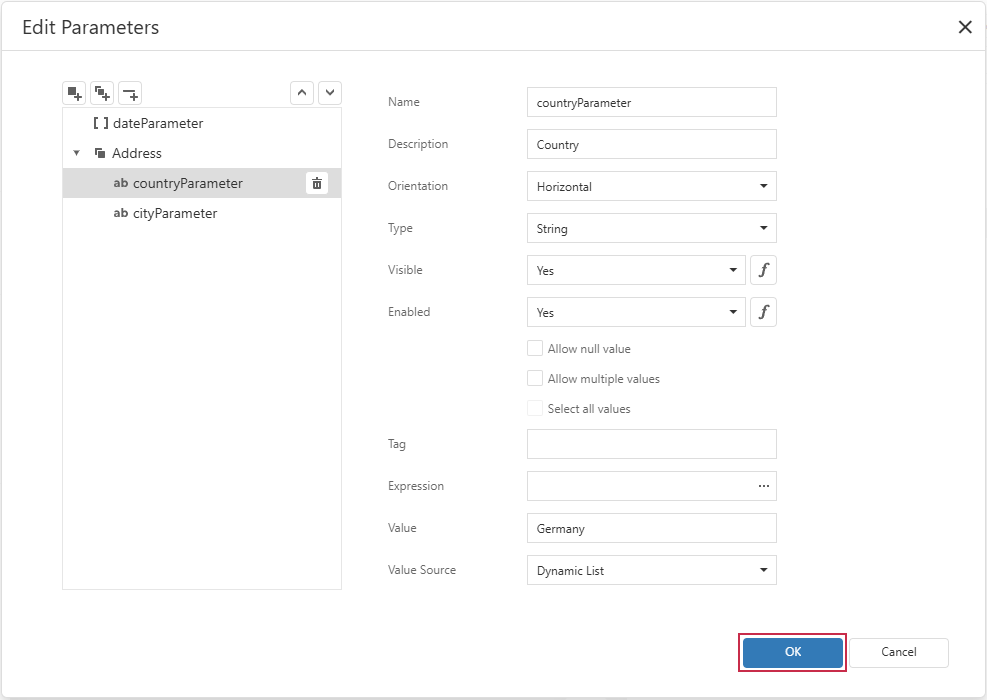Screen dimensions: 987x700
Task: Open the Expression ellipsis button
Action: (x=764, y=486)
